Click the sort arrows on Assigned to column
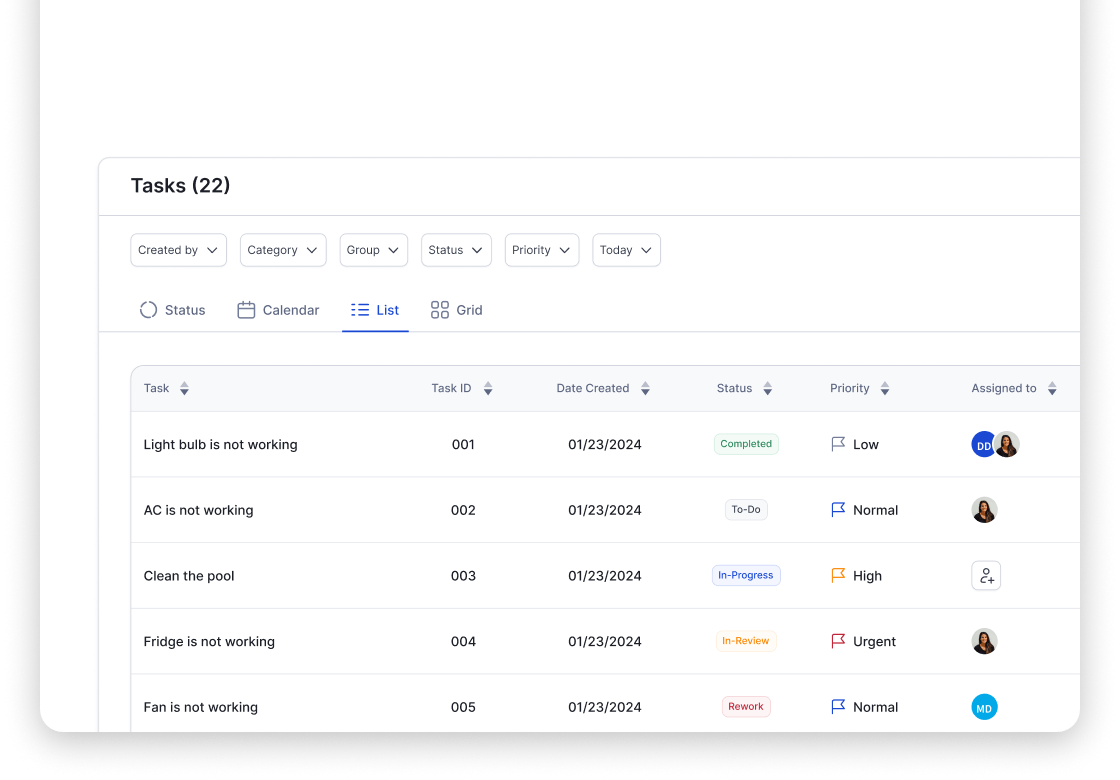 pyautogui.click(x=1052, y=388)
